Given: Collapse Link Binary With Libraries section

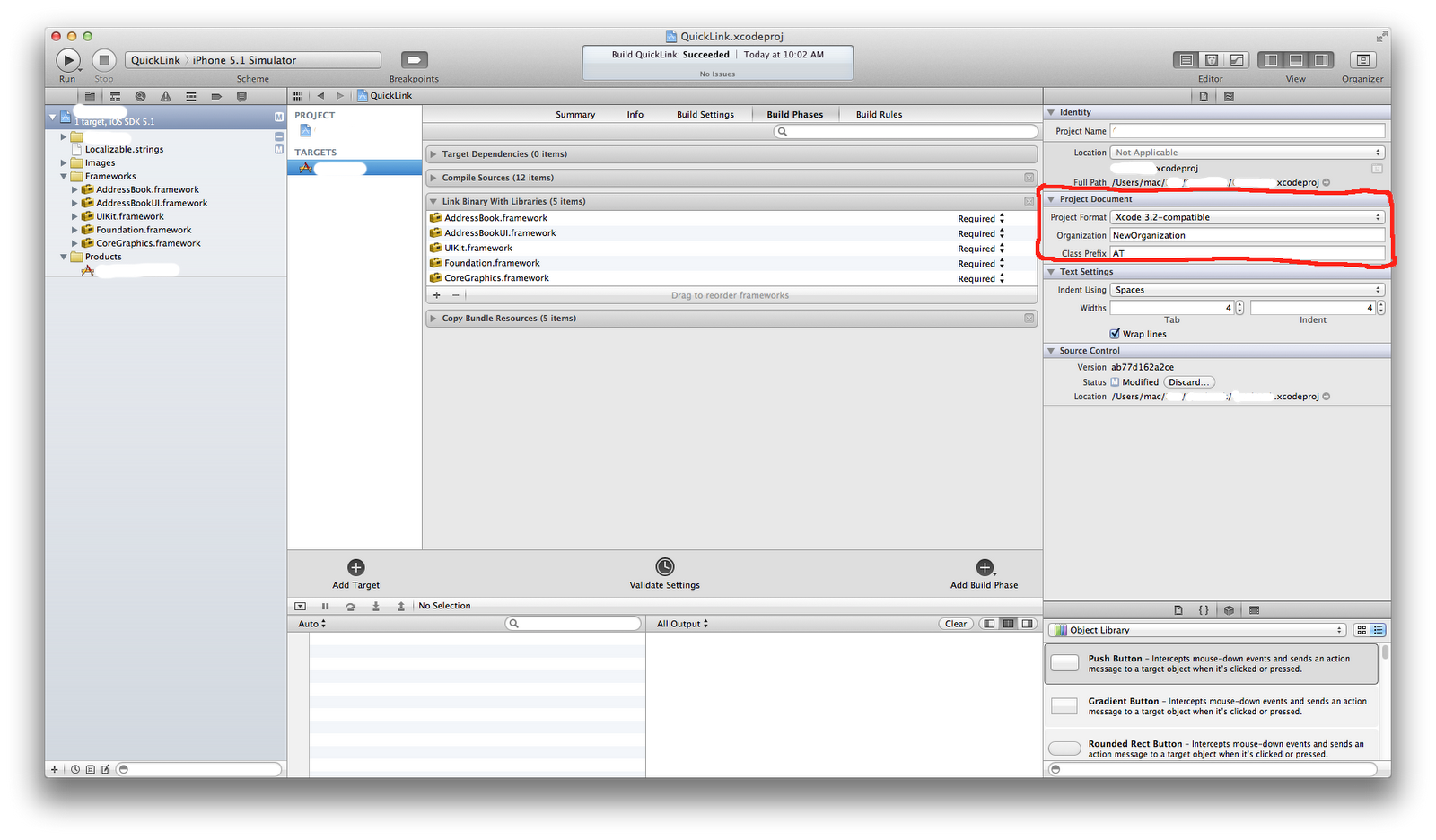Looking at the screenshot, I should click(x=433, y=202).
